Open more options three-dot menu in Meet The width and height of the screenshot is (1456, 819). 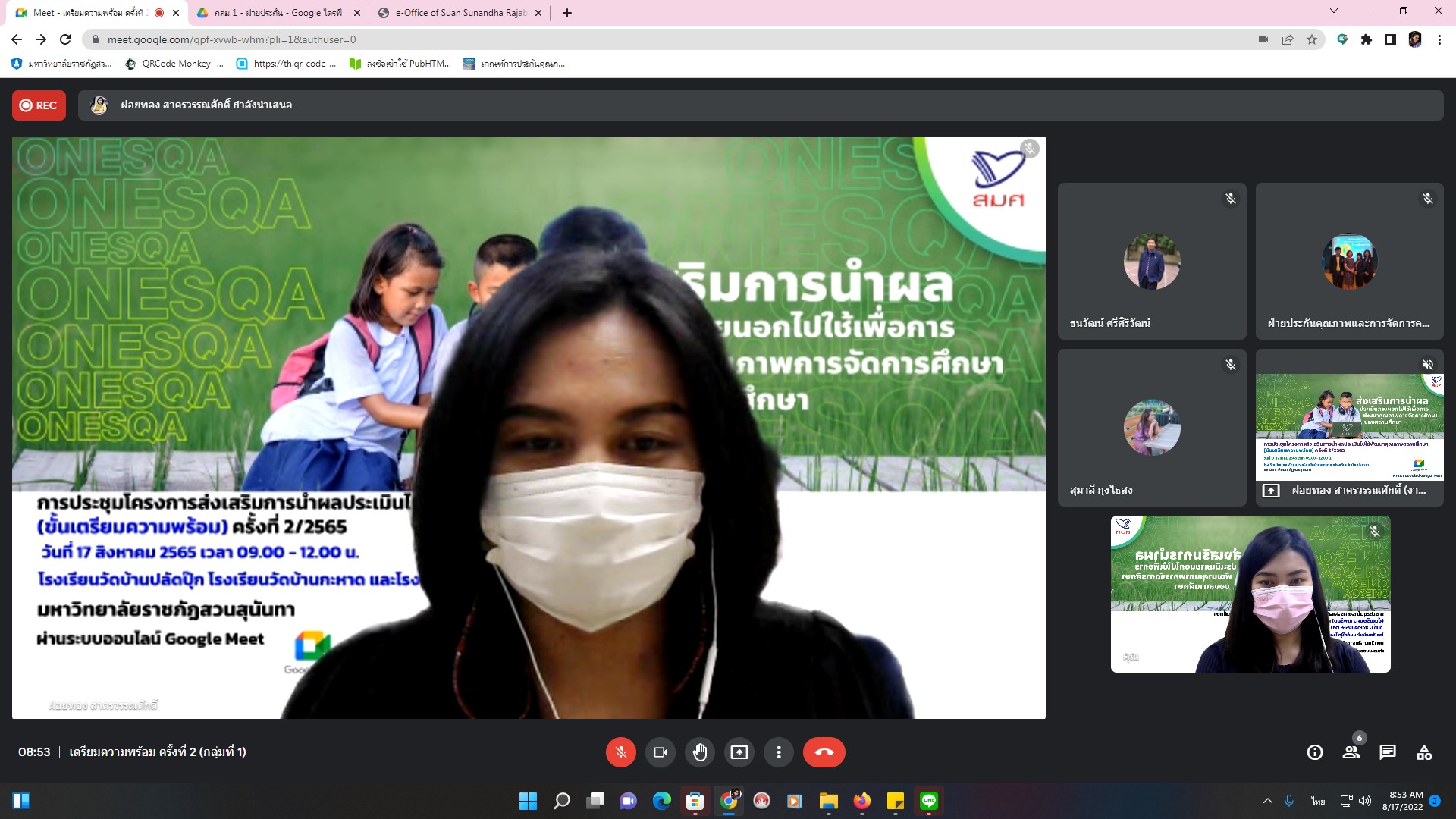778,752
